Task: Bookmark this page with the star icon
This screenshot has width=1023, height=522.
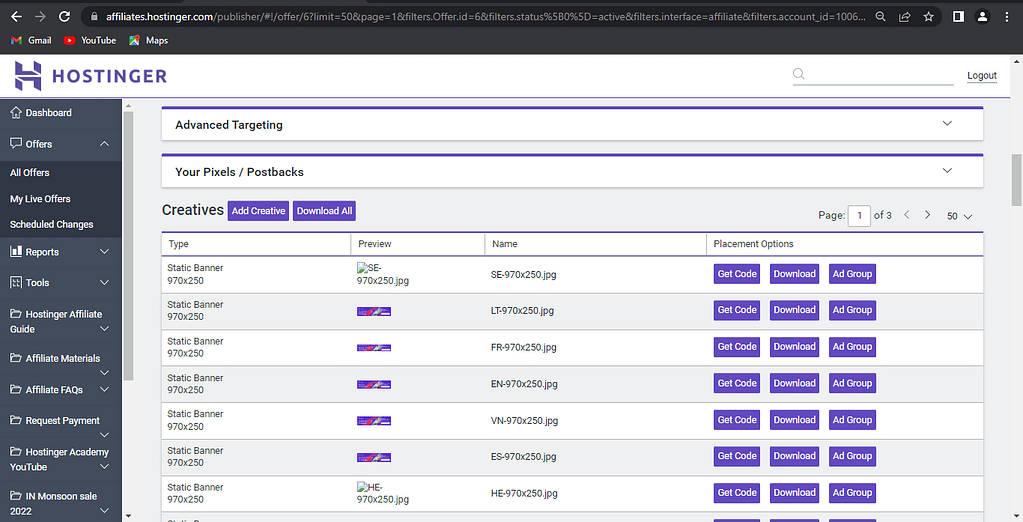Action: pyautogui.click(x=928, y=17)
